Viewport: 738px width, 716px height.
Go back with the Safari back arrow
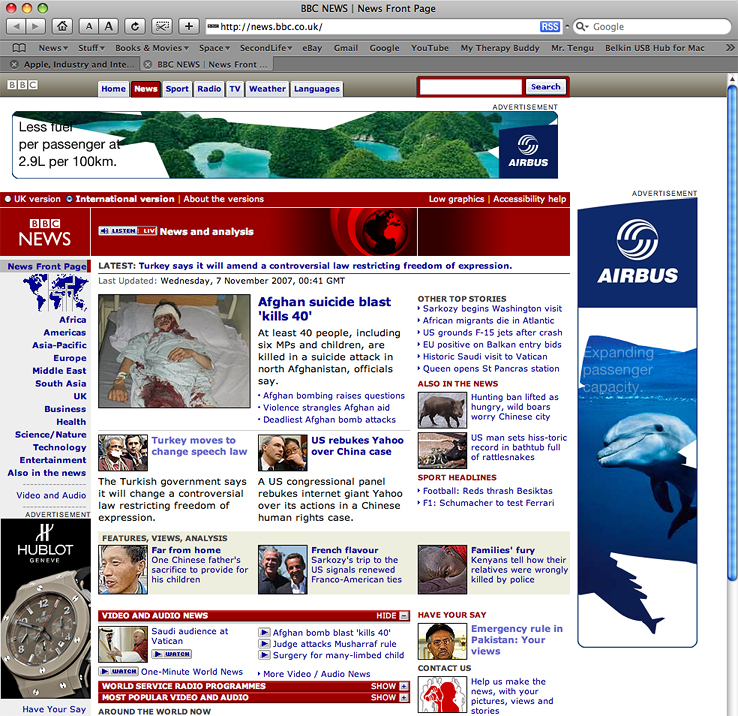tap(16, 26)
